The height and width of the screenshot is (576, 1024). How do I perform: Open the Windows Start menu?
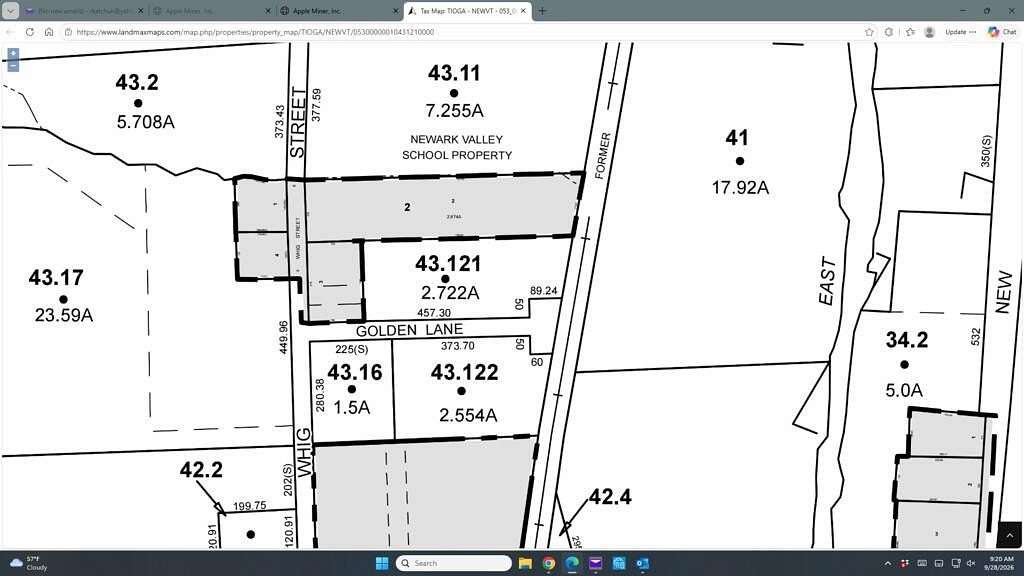382,563
